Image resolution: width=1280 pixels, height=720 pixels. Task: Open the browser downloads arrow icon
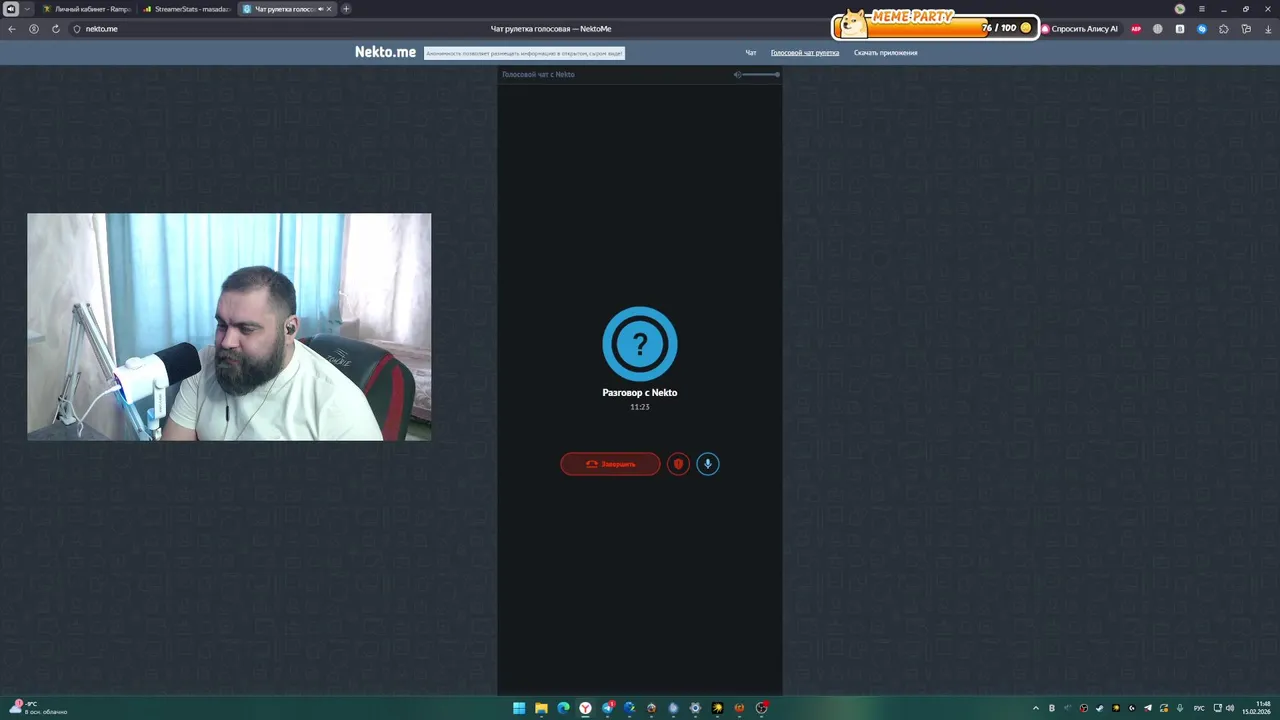coord(1267,29)
